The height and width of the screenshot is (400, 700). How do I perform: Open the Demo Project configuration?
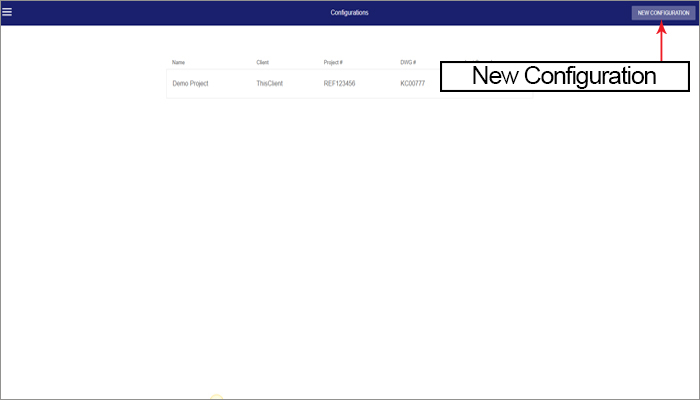(x=190, y=83)
